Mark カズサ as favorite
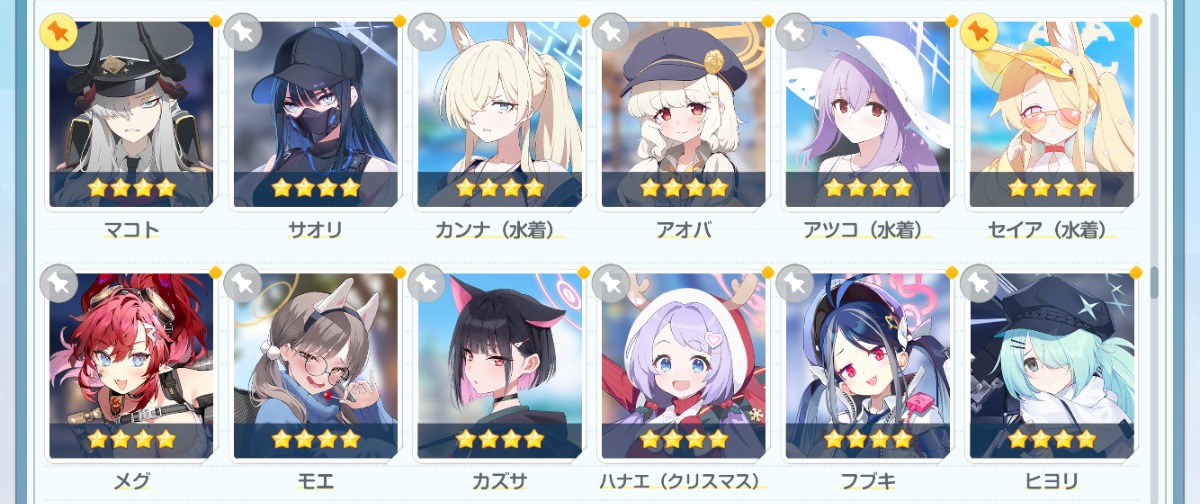Screen dimensions: 1200x504 tap(427, 283)
